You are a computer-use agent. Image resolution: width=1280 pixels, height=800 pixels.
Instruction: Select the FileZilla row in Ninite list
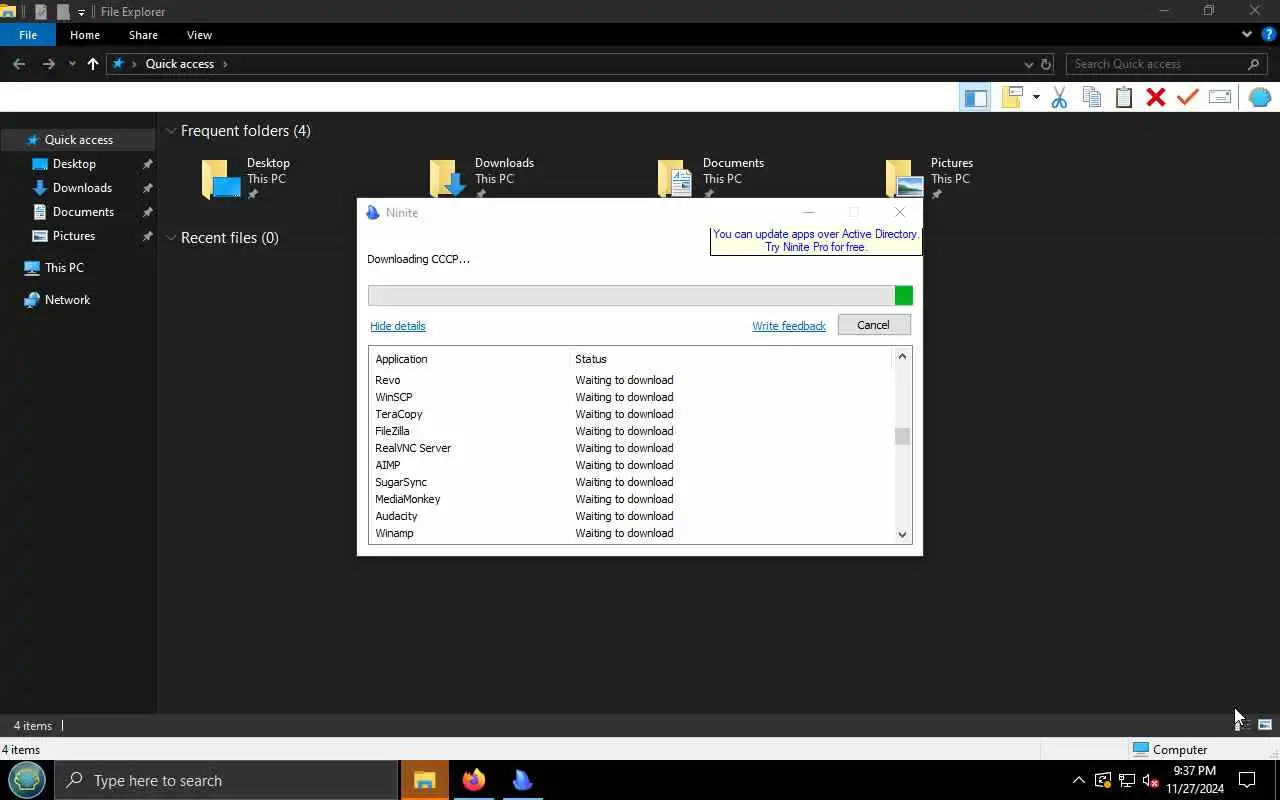(630, 431)
